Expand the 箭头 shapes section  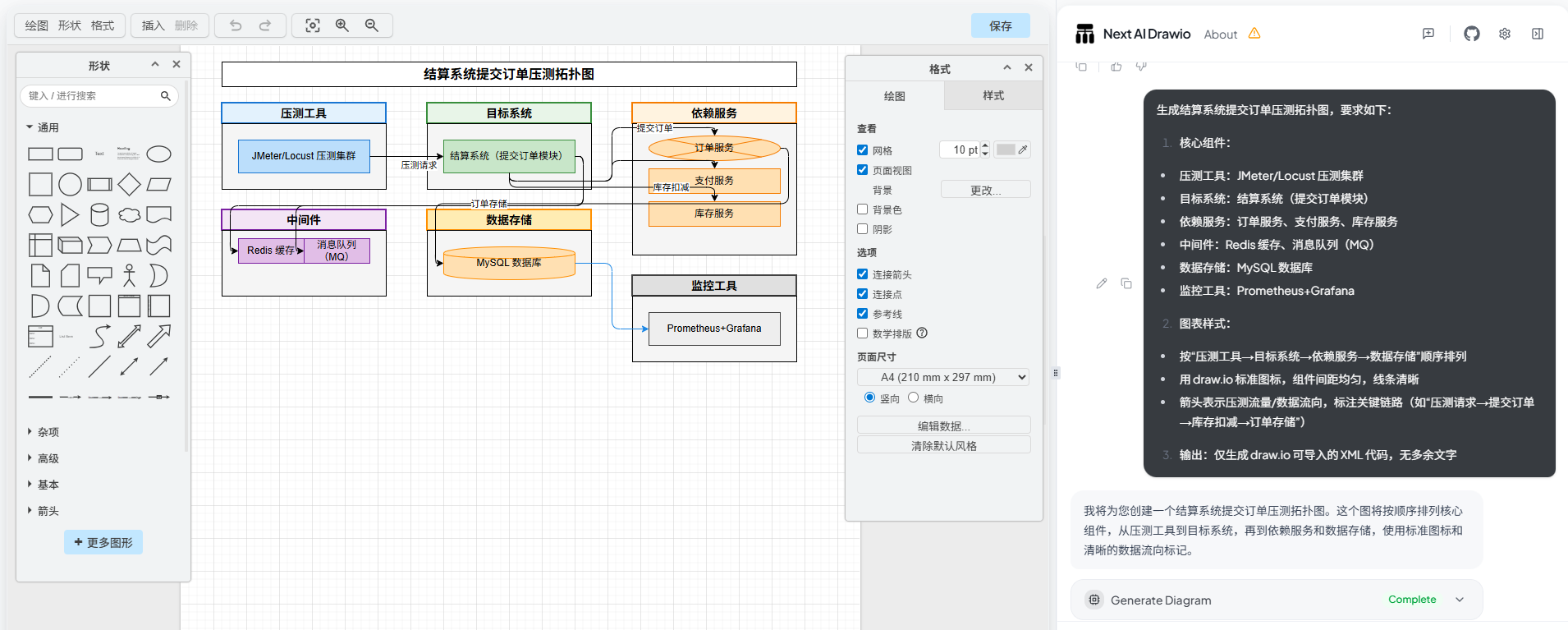[43, 511]
